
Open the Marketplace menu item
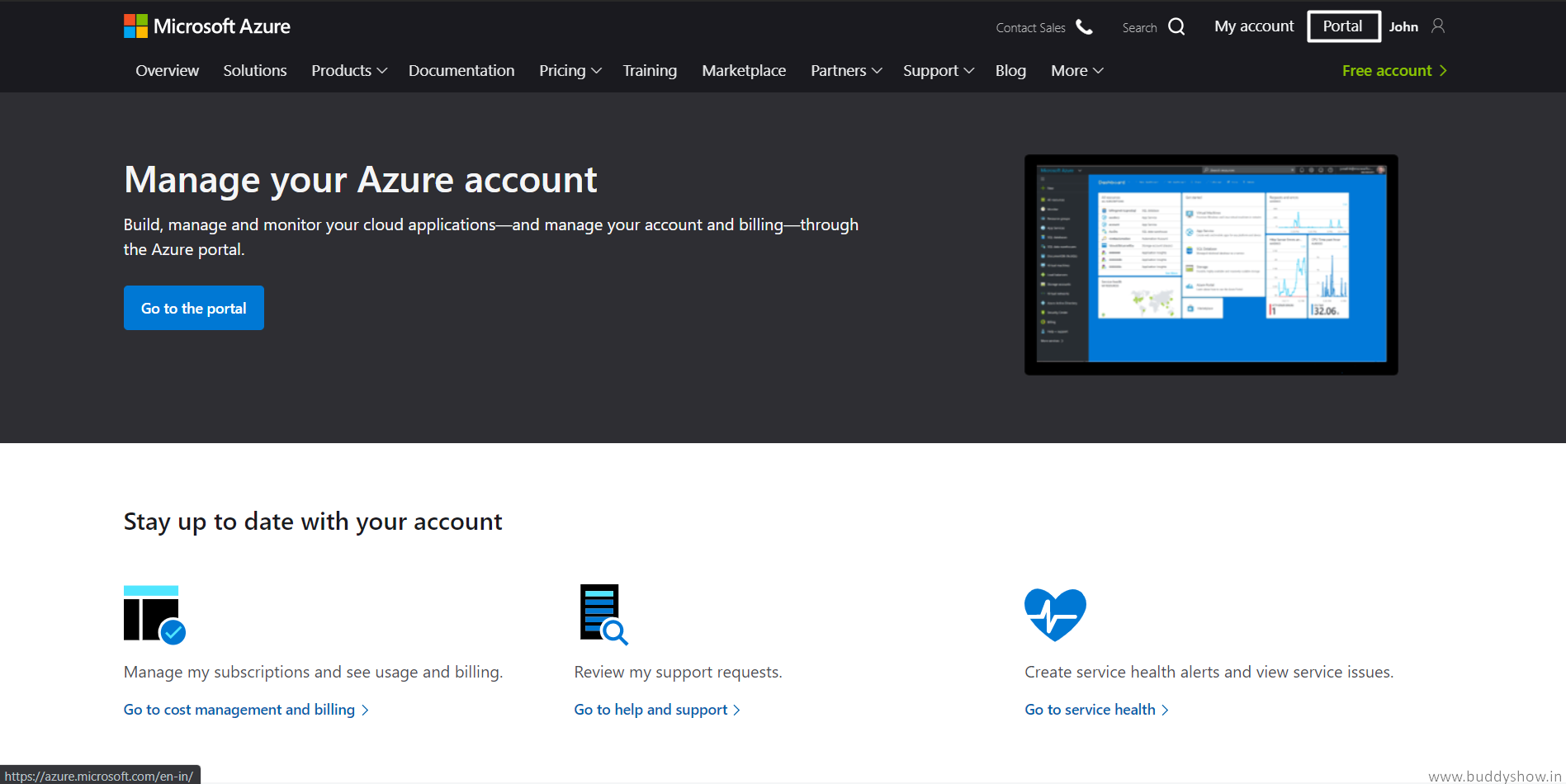point(744,71)
